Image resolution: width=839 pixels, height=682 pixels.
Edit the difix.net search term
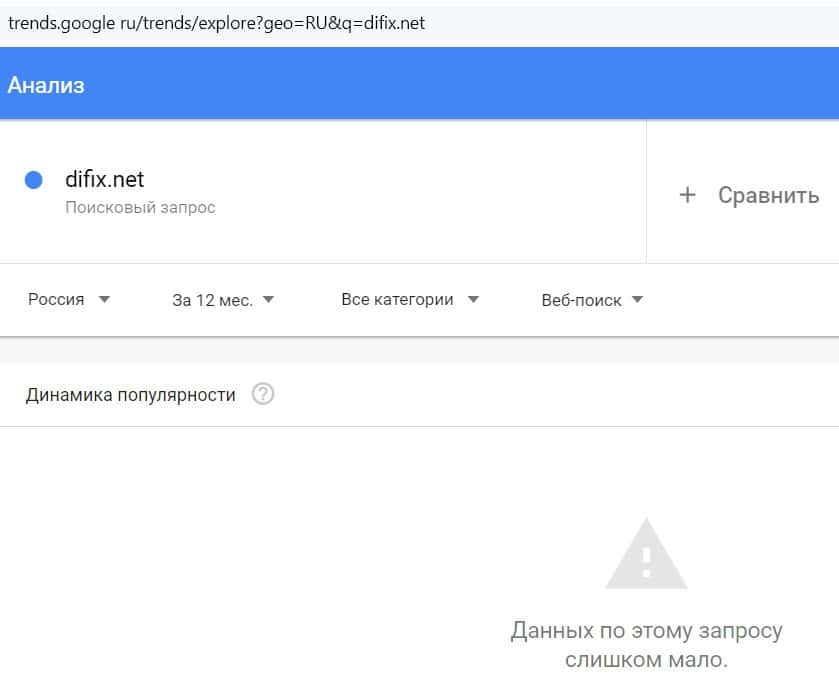tap(105, 179)
